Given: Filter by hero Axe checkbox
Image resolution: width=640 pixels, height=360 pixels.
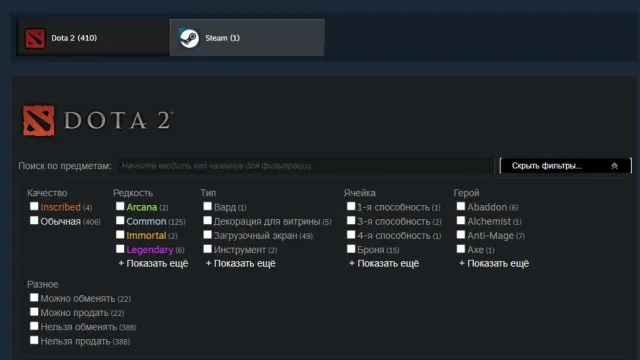Looking at the screenshot, I should 461,249.
